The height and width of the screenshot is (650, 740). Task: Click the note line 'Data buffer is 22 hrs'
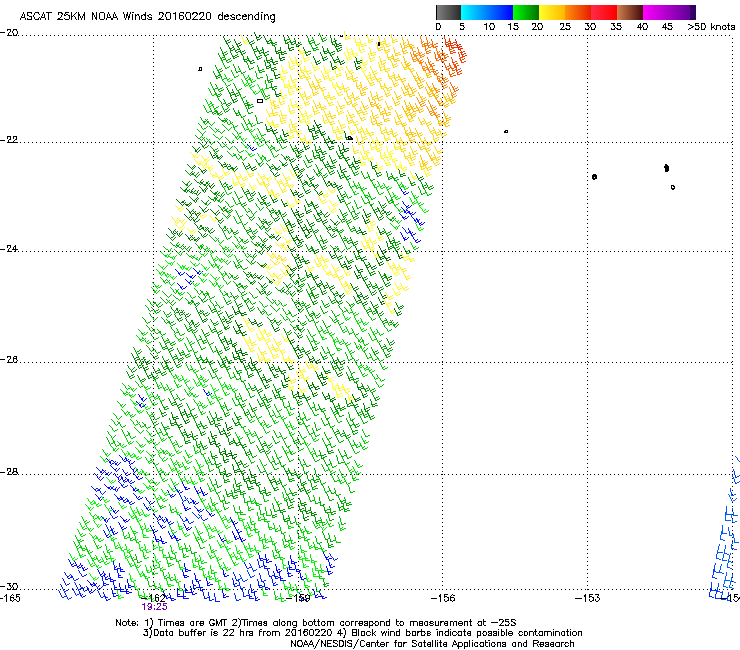click(x=363, y=633)
